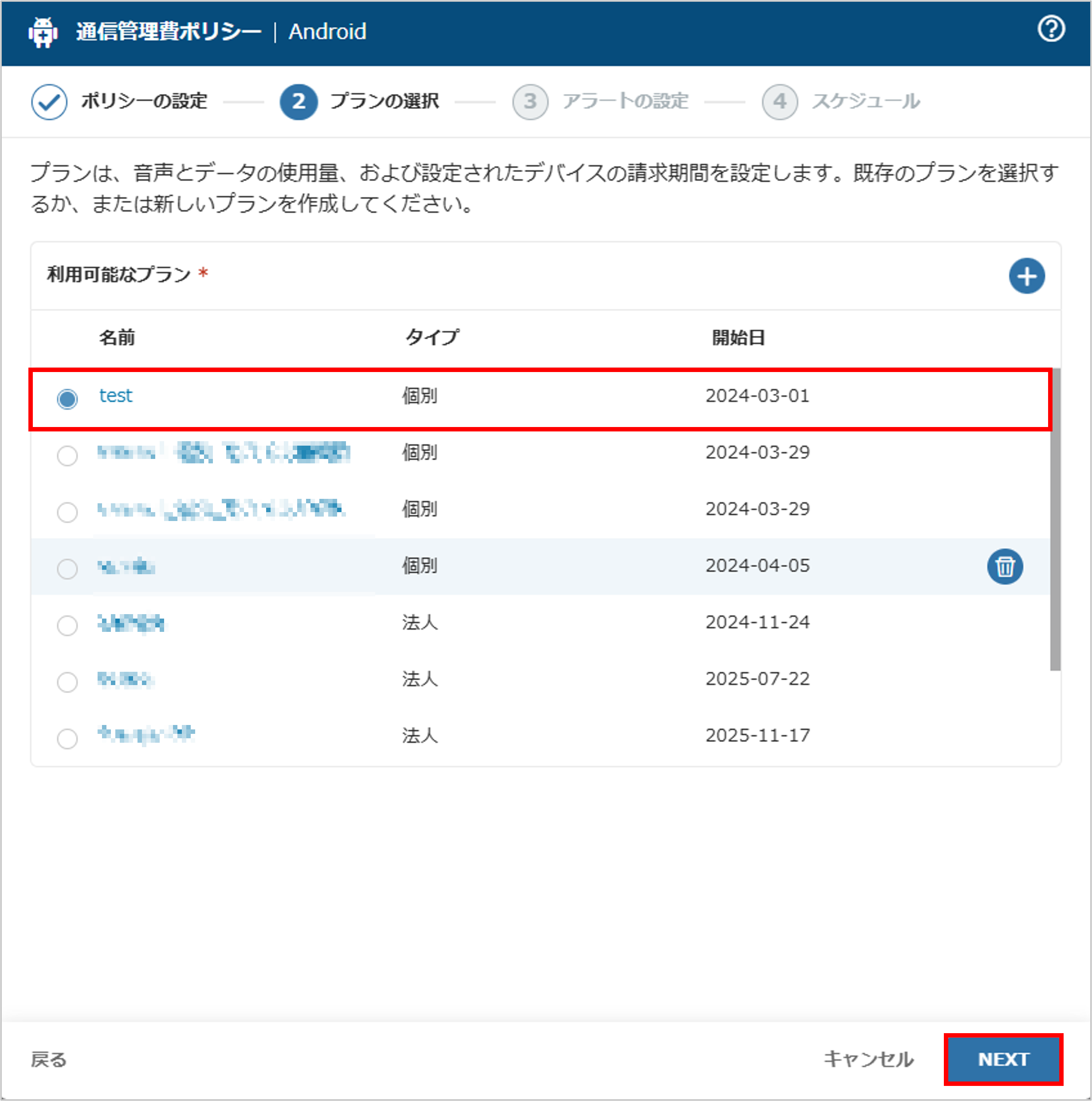1092x1101 pixels.
Task: Click the キャンセル button
Action: point(868,1059)
